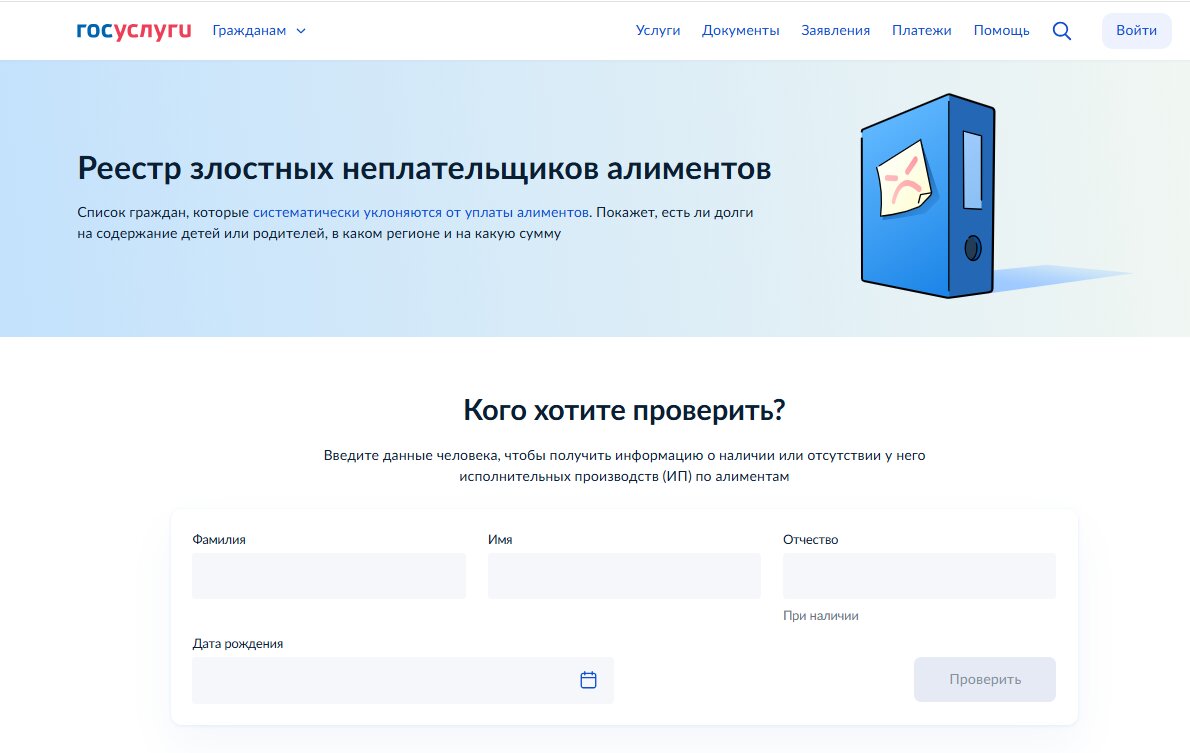
Task: Click the Реестр злостных неплательщиков алиментов heading
Action: [424, 169]
